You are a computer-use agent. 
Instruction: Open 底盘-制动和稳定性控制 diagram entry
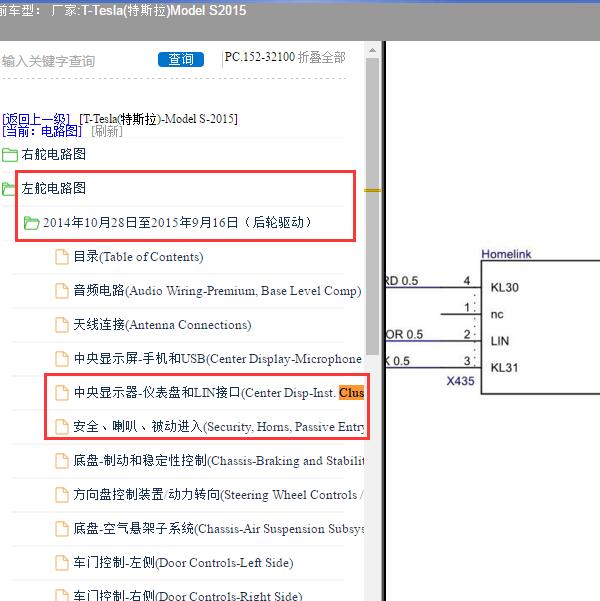[x=219, y=460]
